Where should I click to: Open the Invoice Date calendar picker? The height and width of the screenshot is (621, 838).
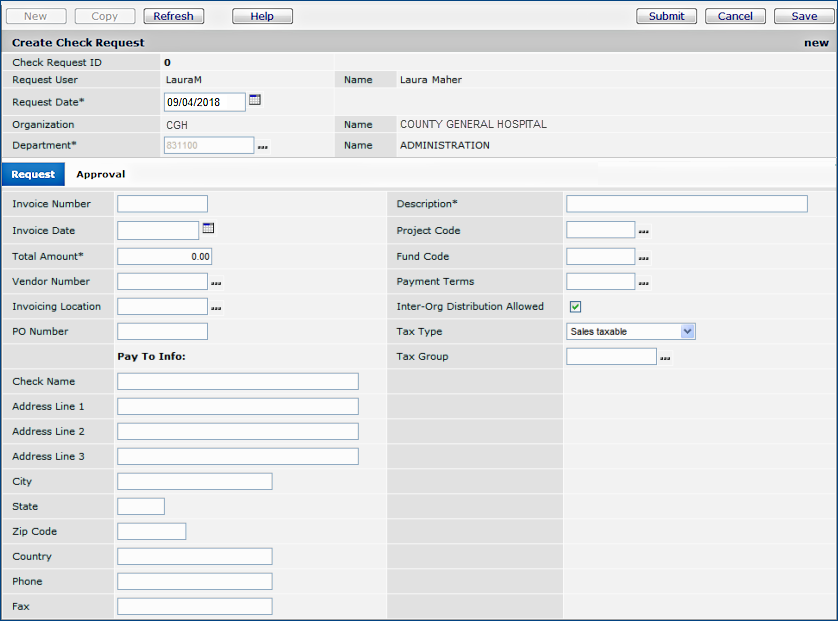tap(208, 229)
